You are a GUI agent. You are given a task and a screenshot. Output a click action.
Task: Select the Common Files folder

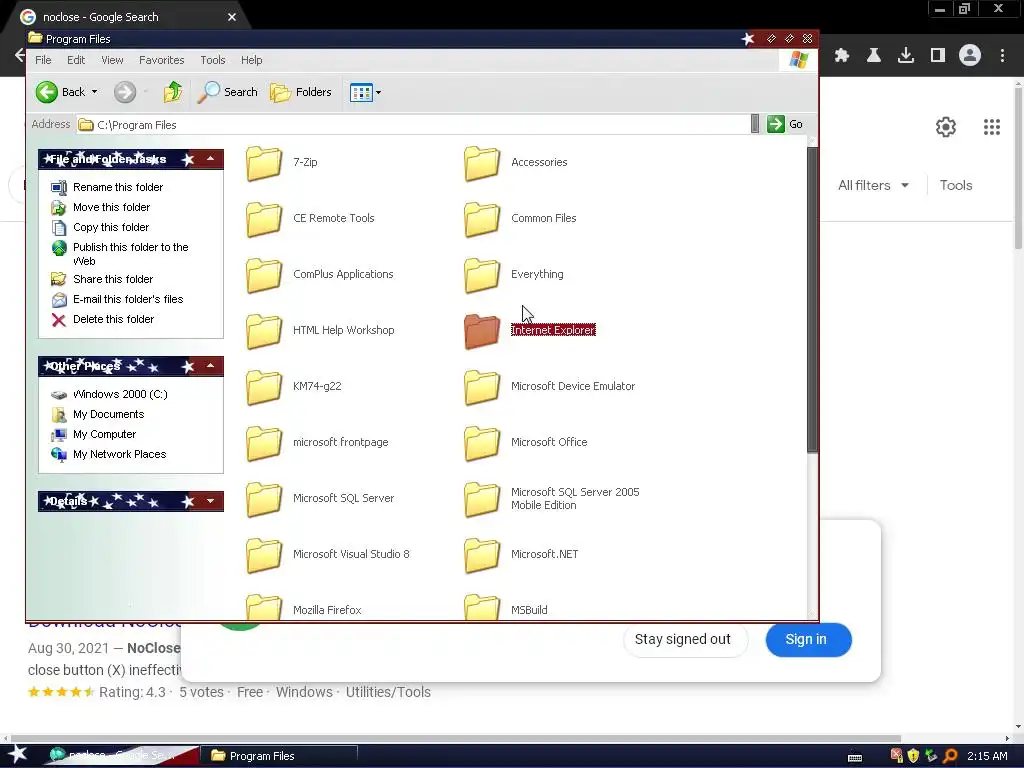coord(482,219)
